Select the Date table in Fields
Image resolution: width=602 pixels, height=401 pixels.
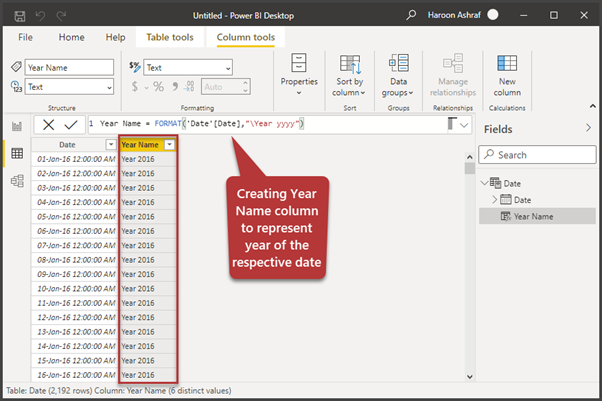(x=512, y=183)
